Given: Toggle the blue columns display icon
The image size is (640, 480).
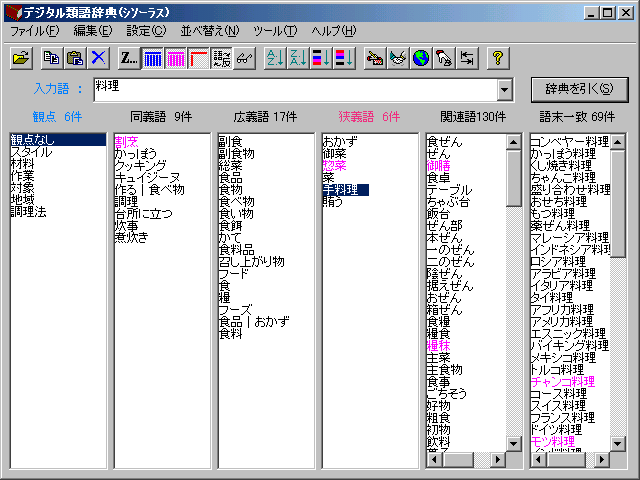Looking at the screenshot, I should click(x=153, y=58).
